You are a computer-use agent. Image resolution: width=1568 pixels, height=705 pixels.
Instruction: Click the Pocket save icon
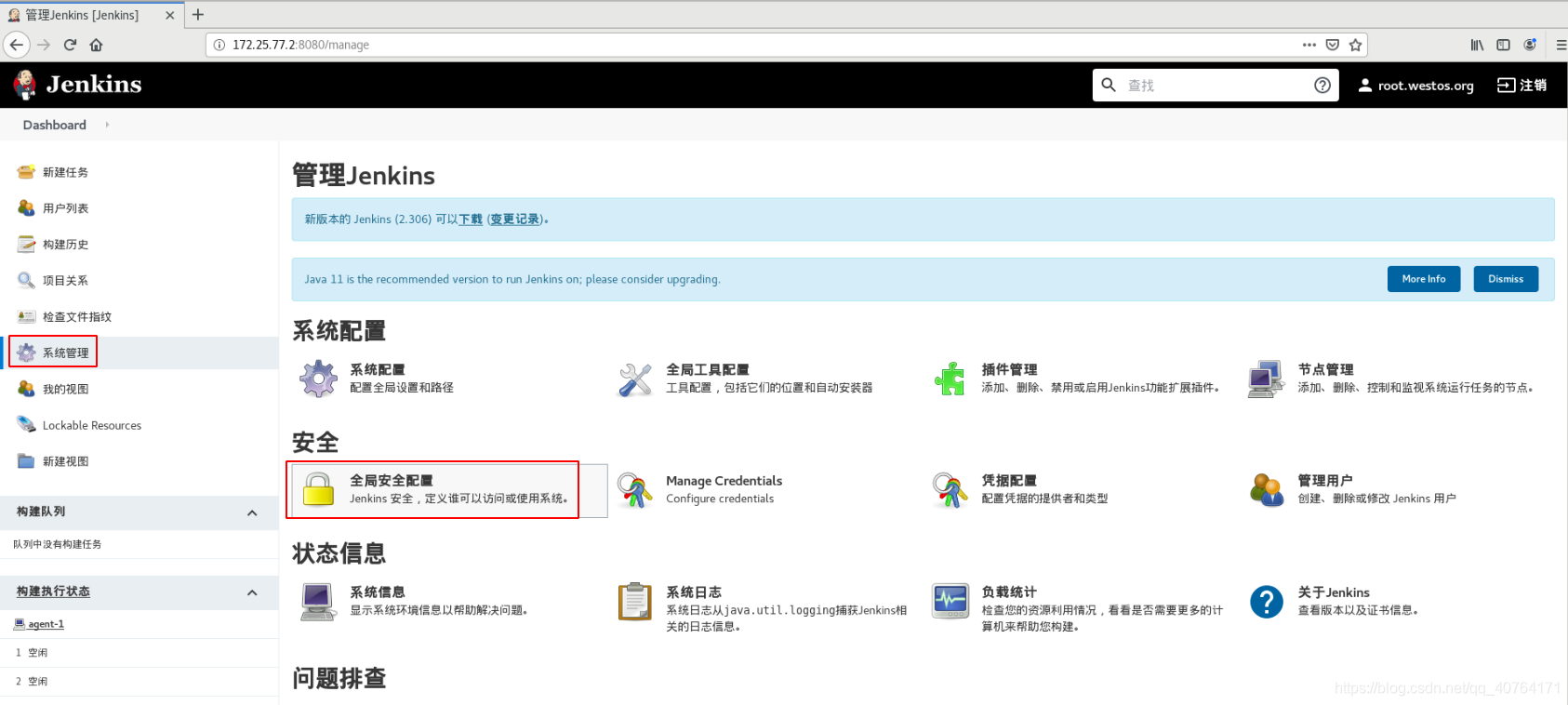1333,45
